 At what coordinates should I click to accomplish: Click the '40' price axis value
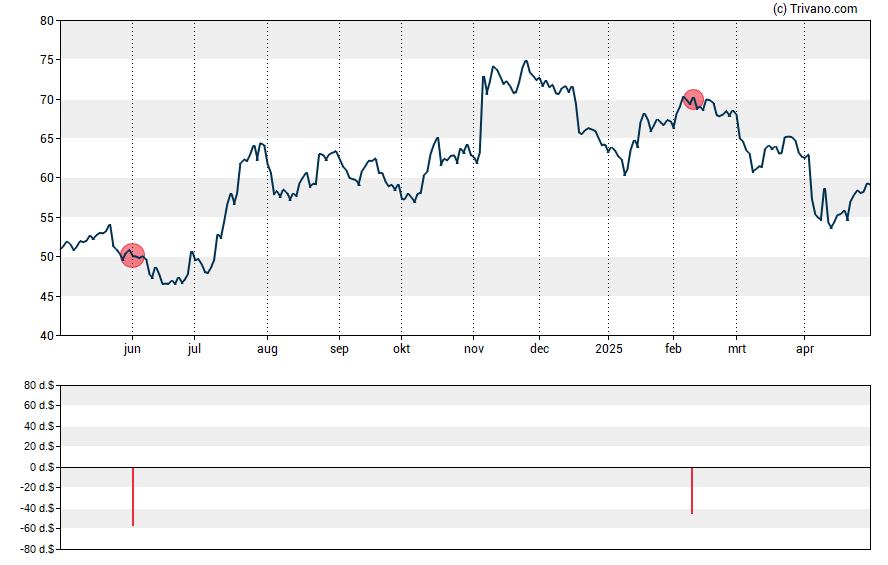(x=47, y=336)
